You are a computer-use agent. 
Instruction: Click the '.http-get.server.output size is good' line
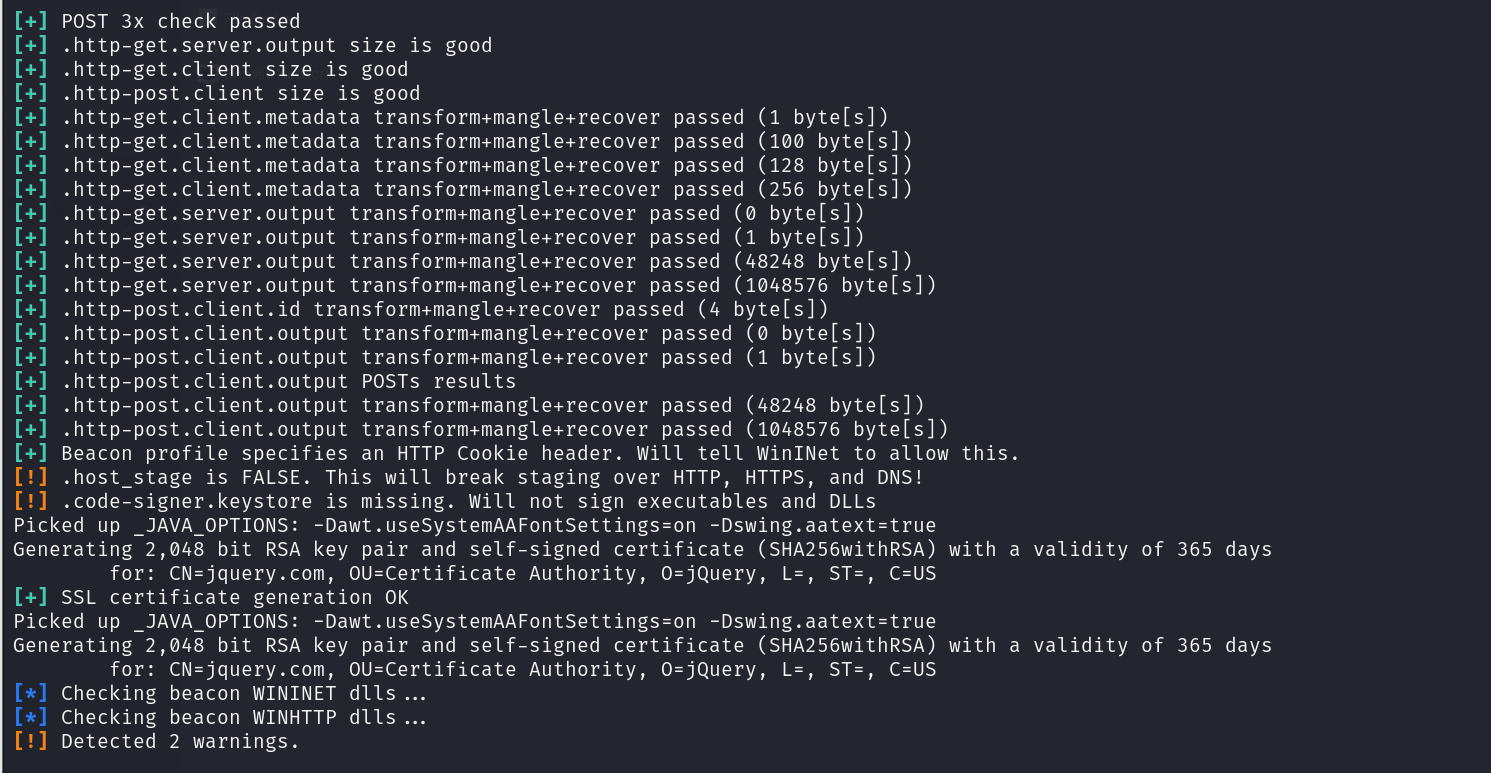(277, 45)
